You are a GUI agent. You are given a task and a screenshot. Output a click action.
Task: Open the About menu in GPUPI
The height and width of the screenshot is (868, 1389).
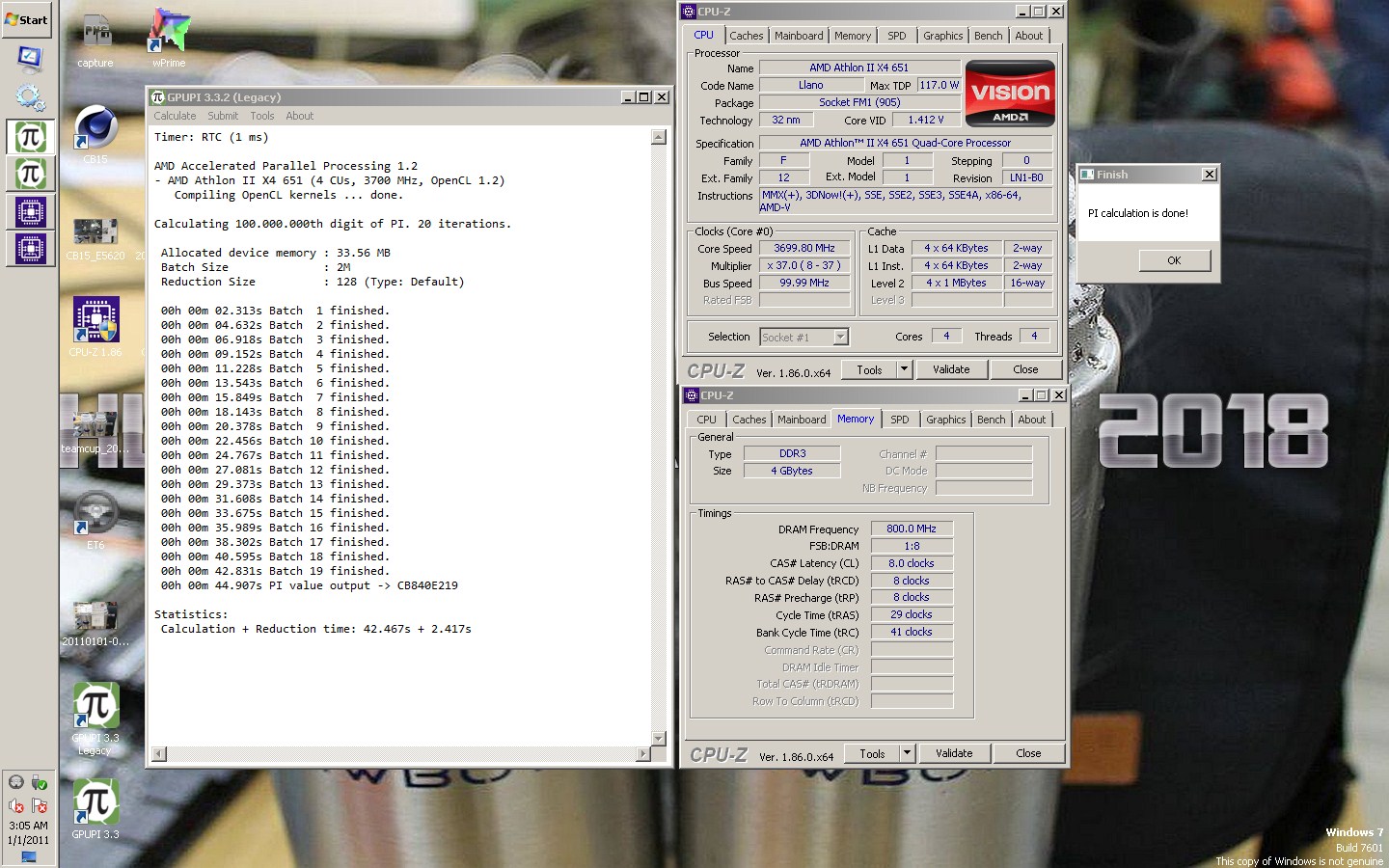(x=299, y=116)
